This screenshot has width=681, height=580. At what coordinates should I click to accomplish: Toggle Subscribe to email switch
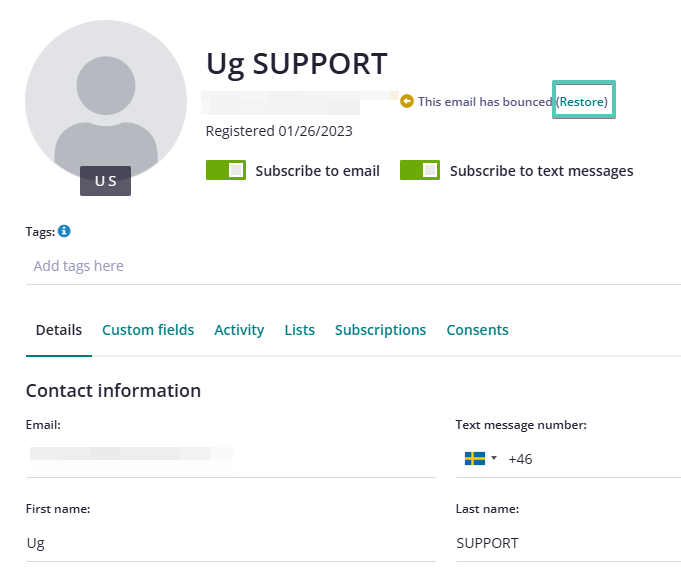click(x=226, y=170)
